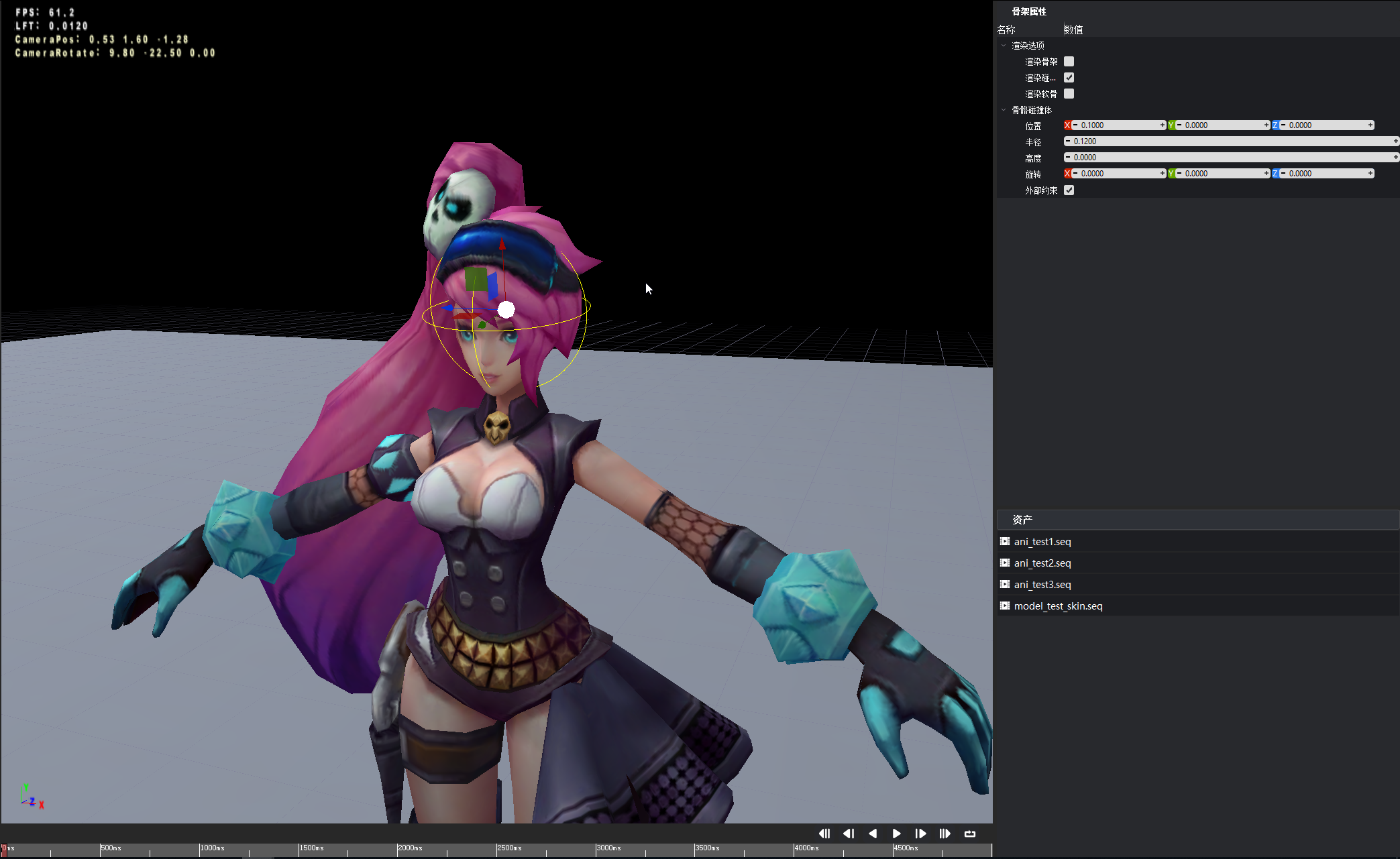Image resolution: width=1400 pixels, height=859 pixels.
Task: Uncheck the 渲染碰... checkbox
Action: pos(1069,78)
